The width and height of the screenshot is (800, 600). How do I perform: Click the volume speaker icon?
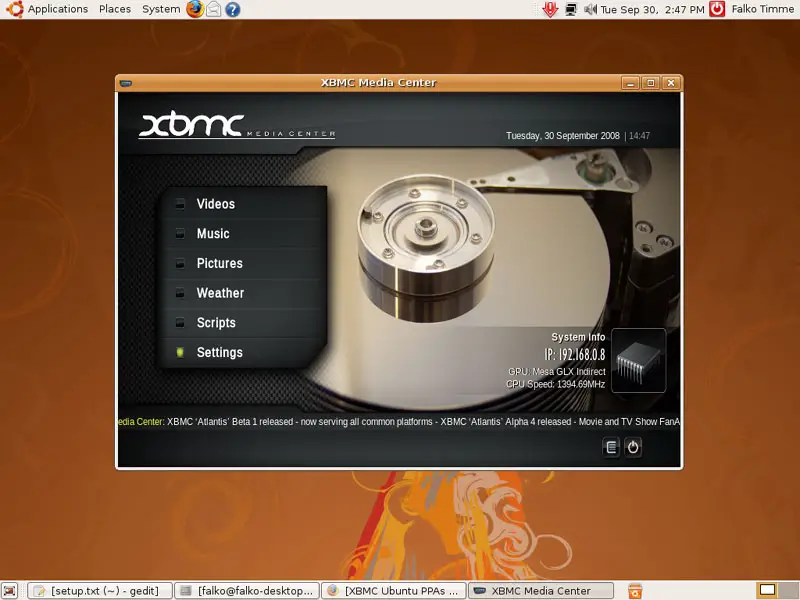(590, 9)
